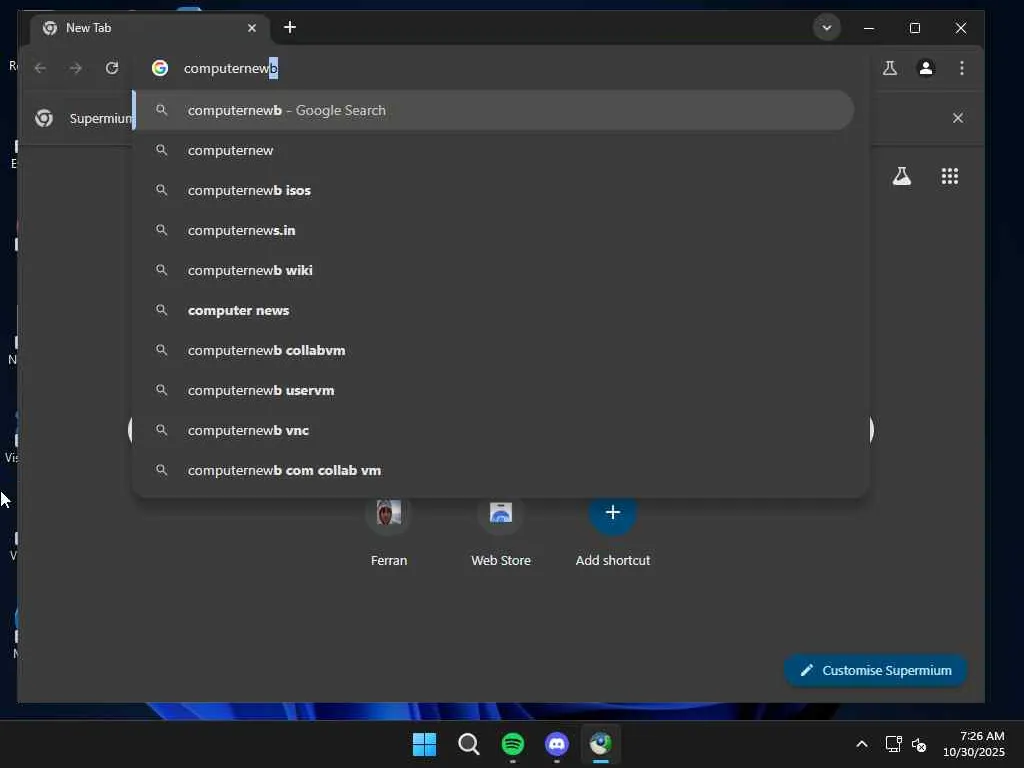
Task: Choose 'computernews.in' suggestion
Action: tap(494, 230)
